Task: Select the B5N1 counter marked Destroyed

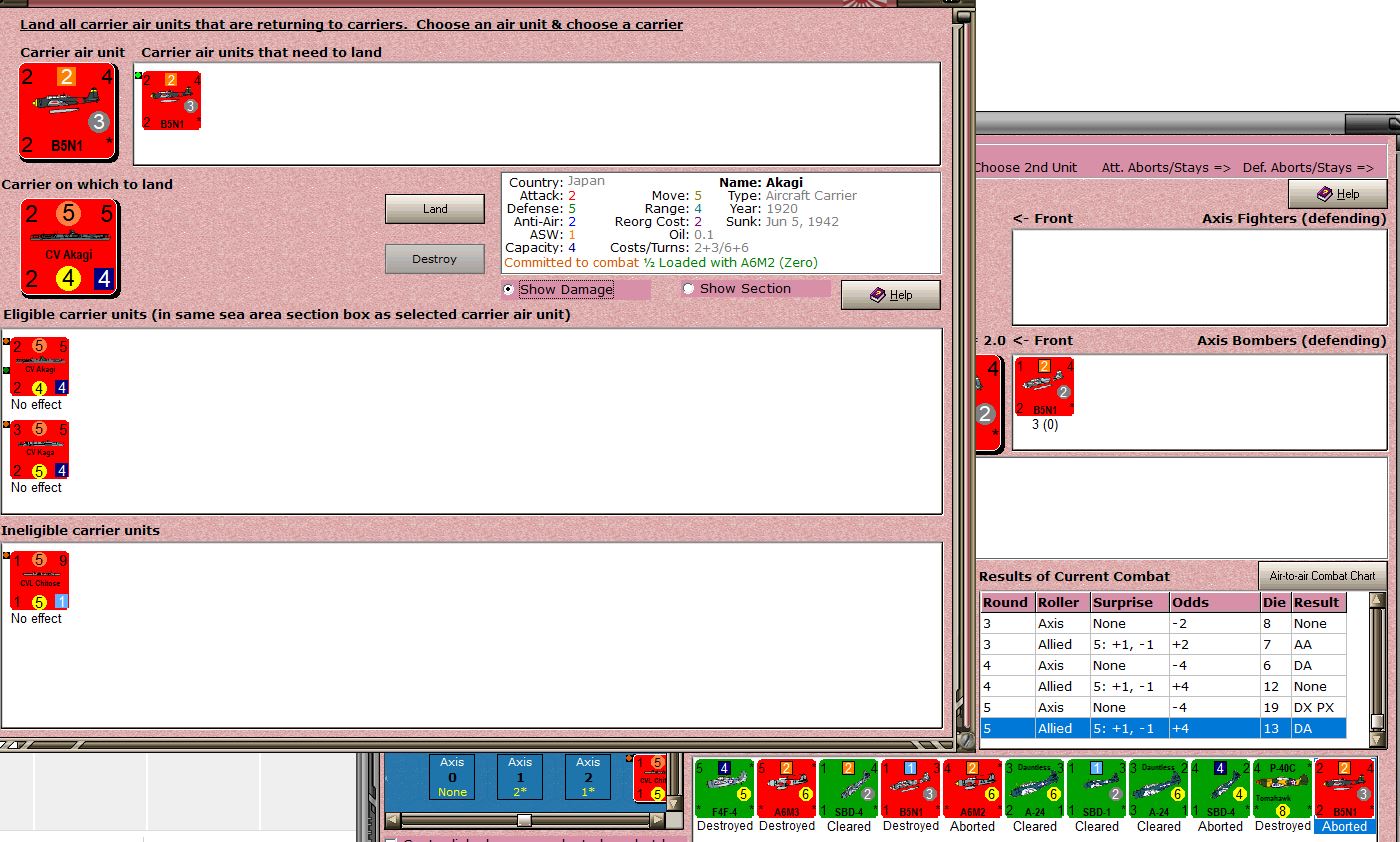Action: [911, 789]
